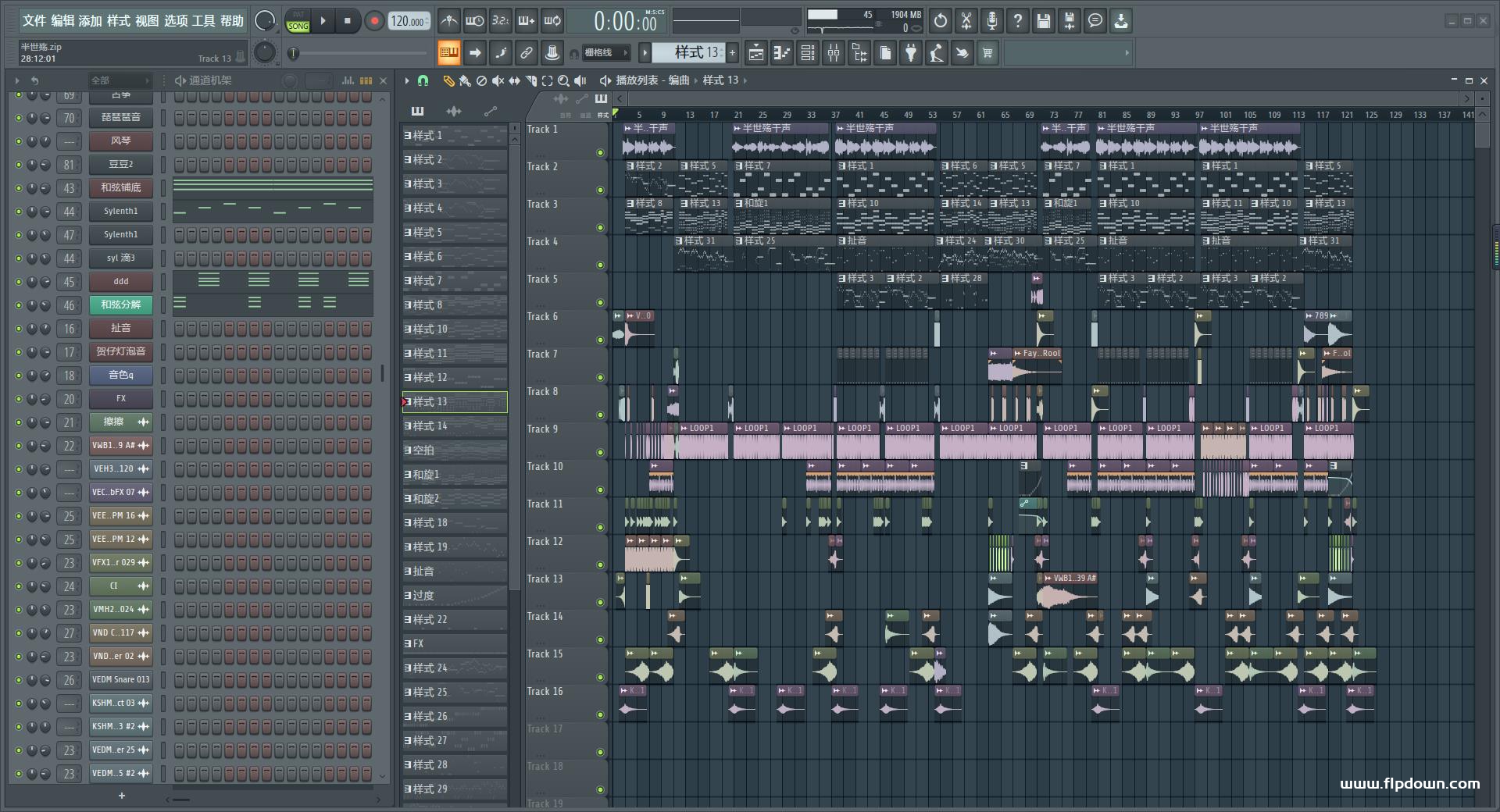Toggle green mute LED of channel FX
The image size is (1500, 812).
coord(18,399)
